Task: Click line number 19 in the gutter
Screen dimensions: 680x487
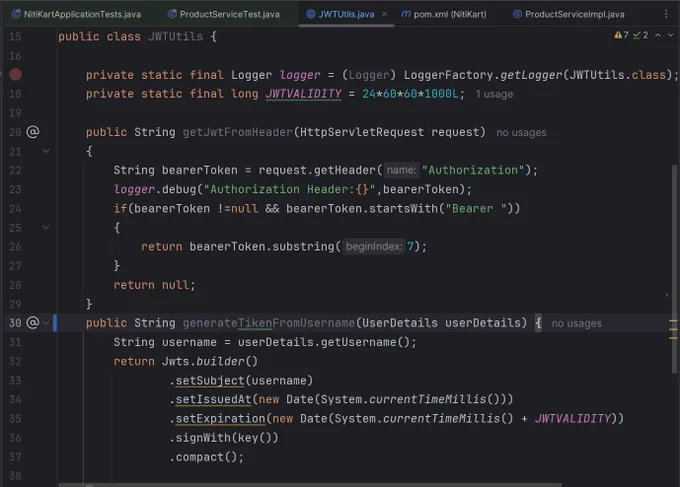Action: pos(15,113)
